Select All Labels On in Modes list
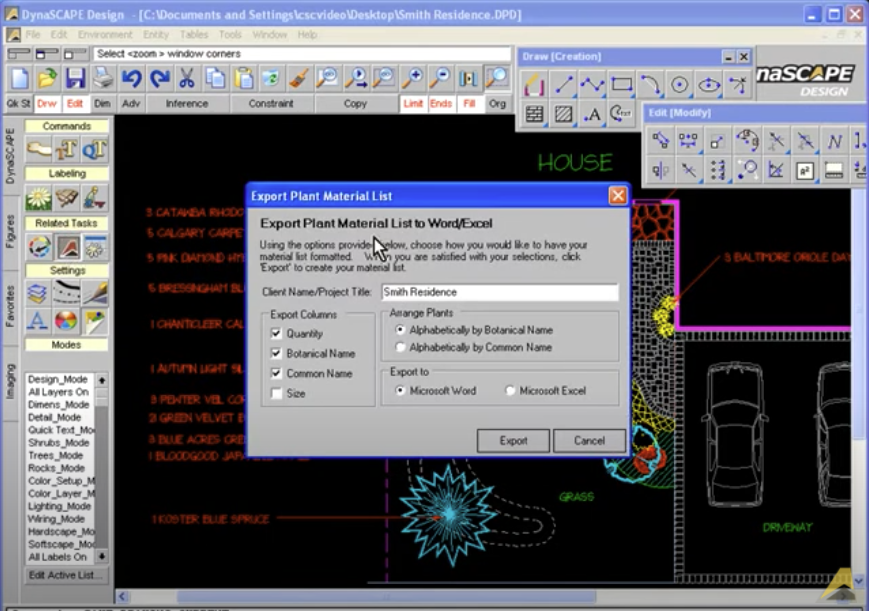The width and height of the screenshot is (869, 611). tap(59, 557)
